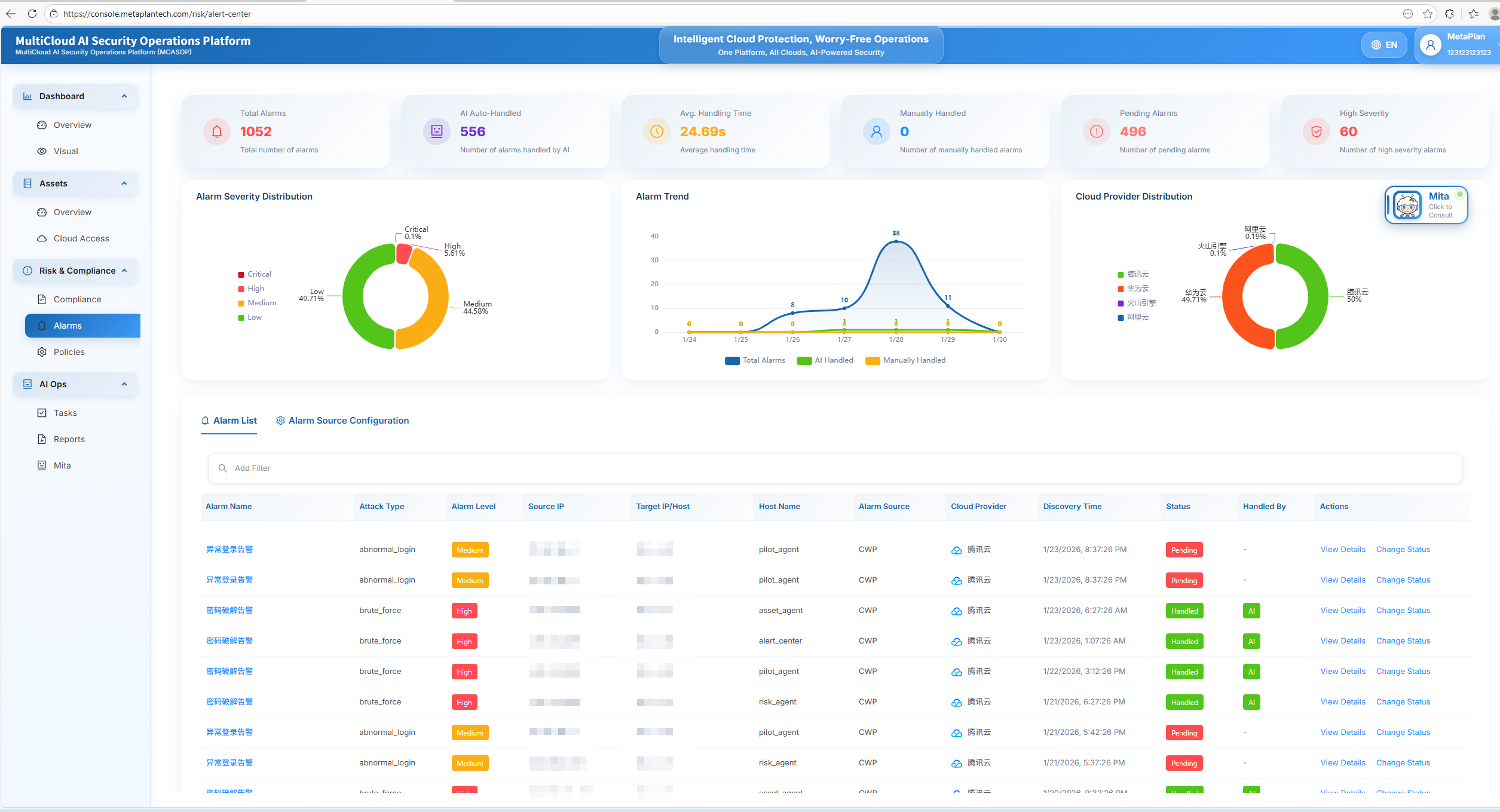The height and width of the screenshot is (812, 1500).
Task: Select the Policies gear icon
Action: [42, 352]
